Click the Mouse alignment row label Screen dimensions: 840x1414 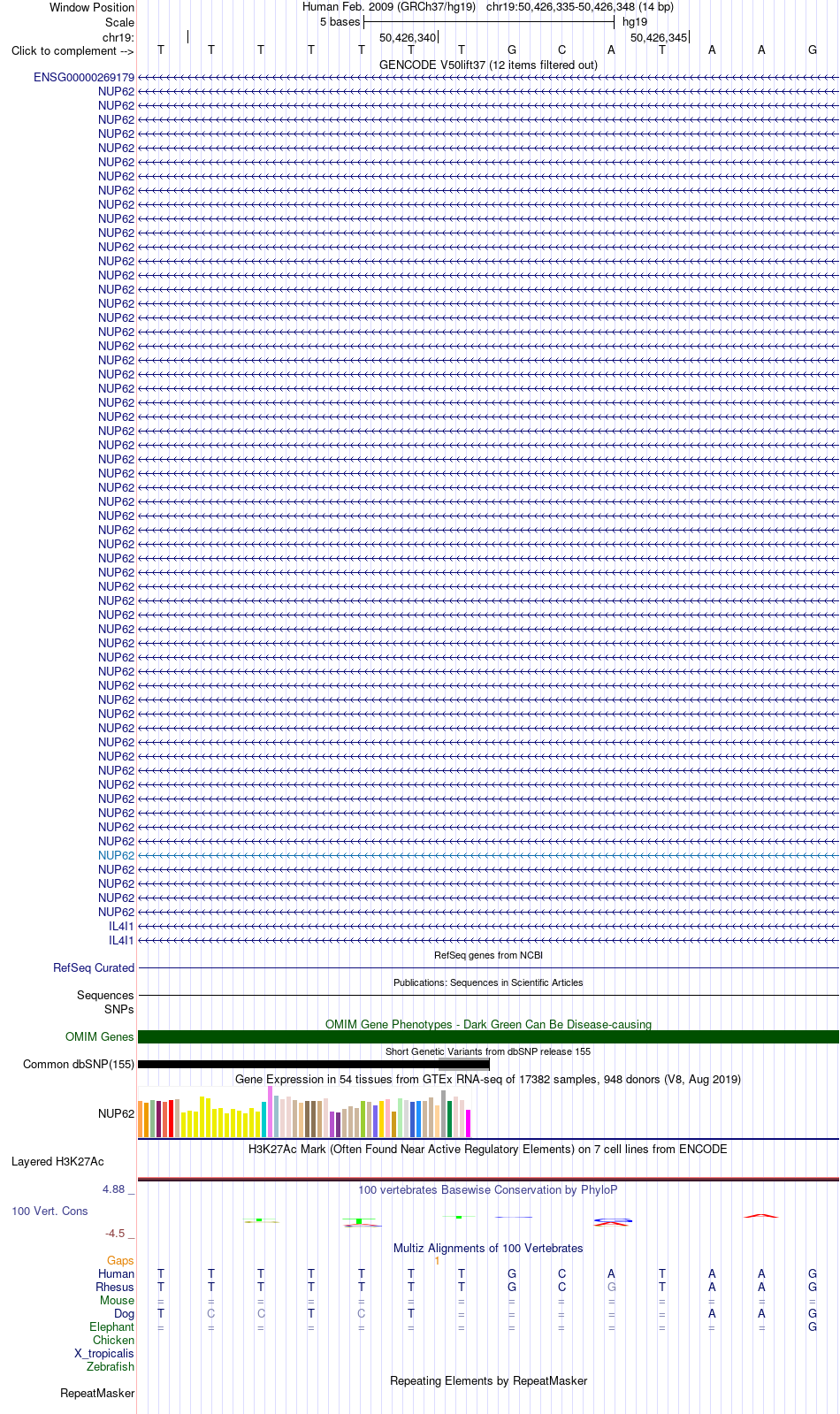pos(118,1301)
